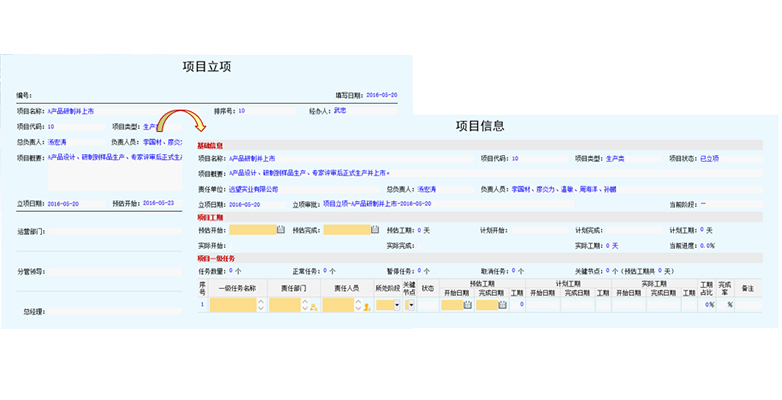Open calendar icon for task 完成日期 cell
Screen dimensions: 782x400
(x=501, y=305)
